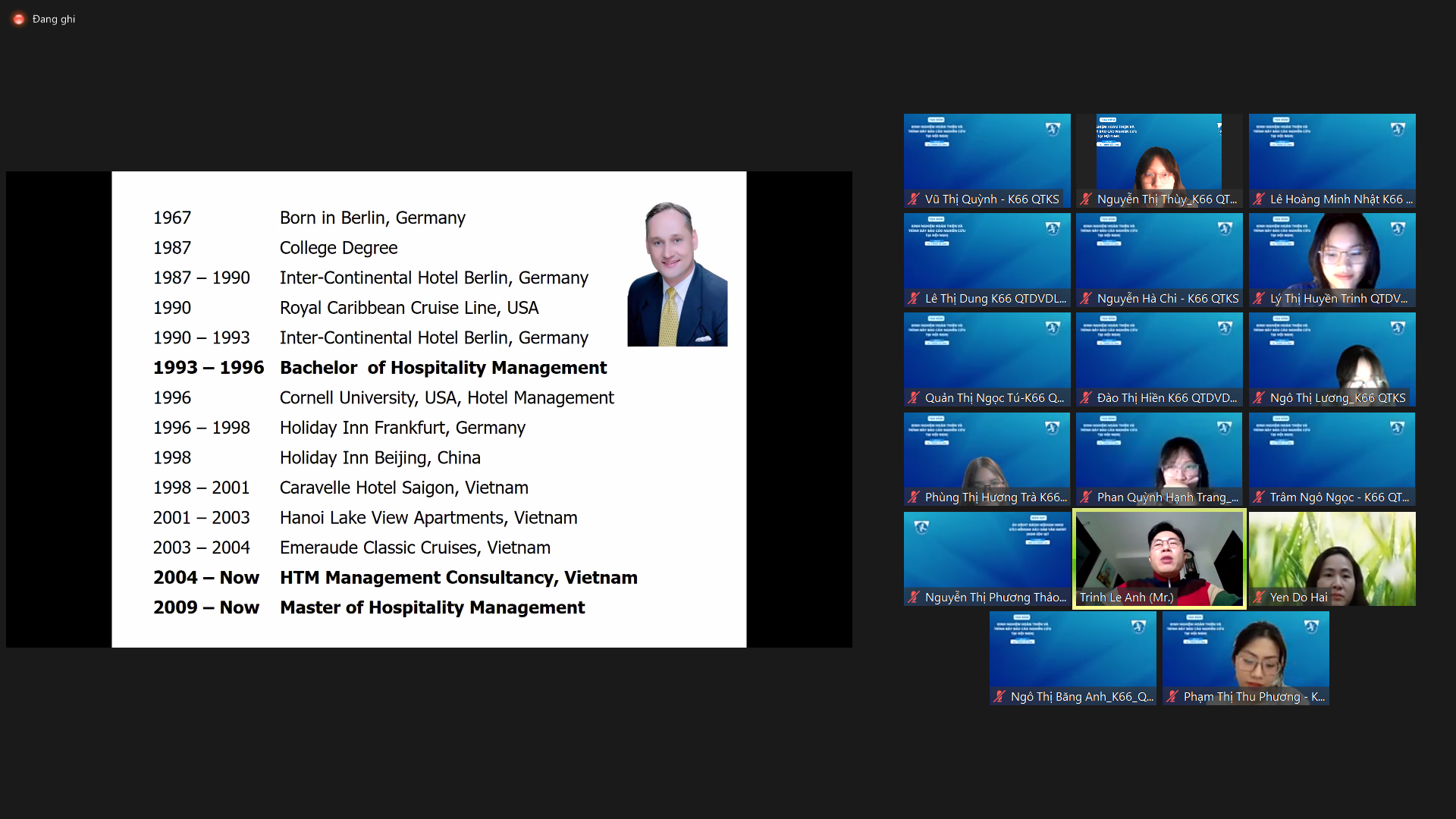Click muted mic icon on Lê Hoàng Minh Nhật tile
Viewport: 1456px width, 819px height.
coord(1259,199)
